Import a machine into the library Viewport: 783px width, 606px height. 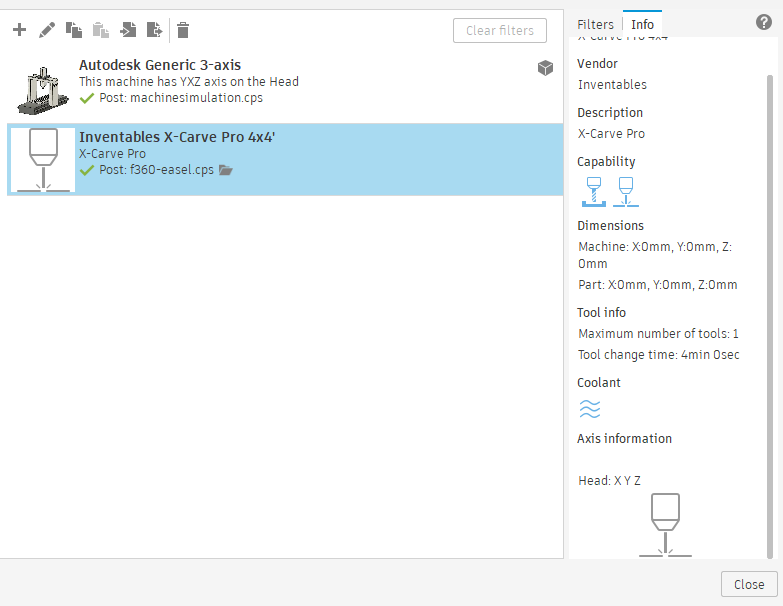[x=128, y=30]
